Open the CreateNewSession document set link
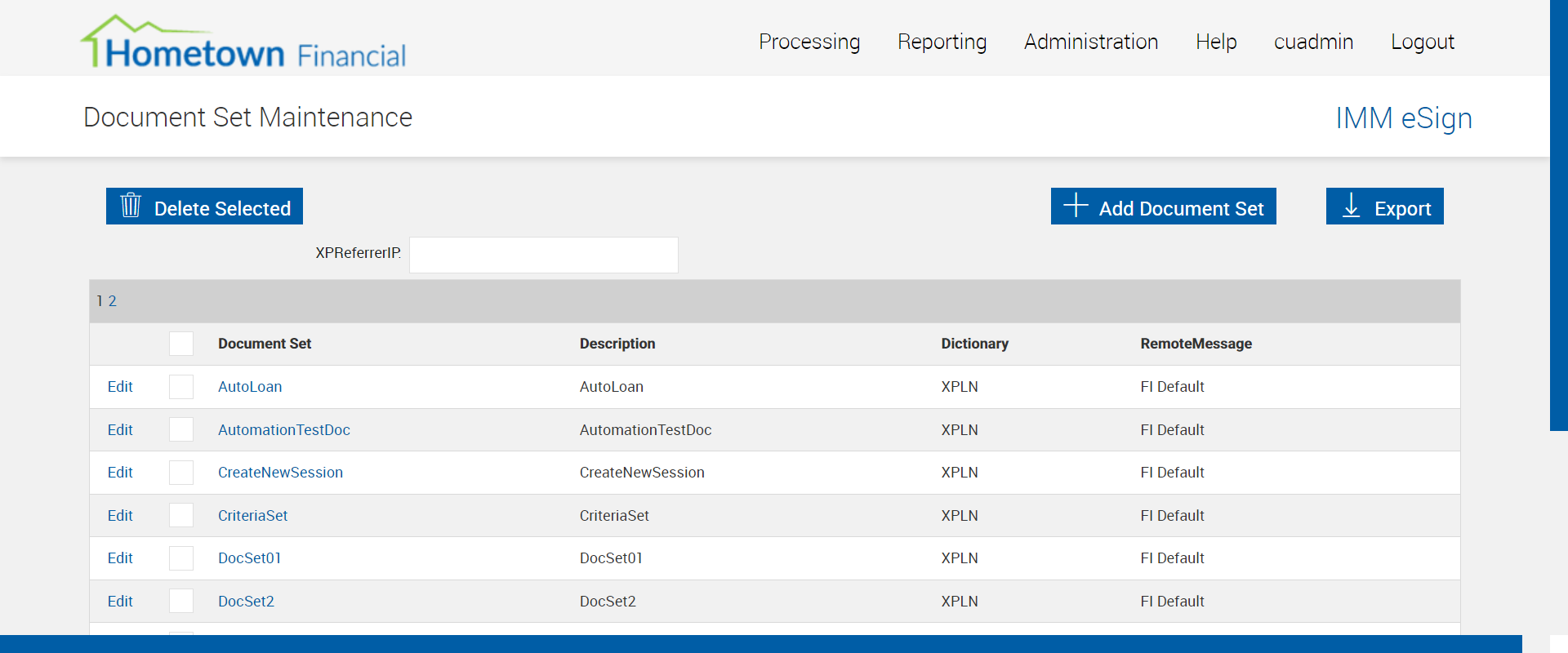Image resolution: width=1568 pixels, height=653 pixels. coord(280,473)
